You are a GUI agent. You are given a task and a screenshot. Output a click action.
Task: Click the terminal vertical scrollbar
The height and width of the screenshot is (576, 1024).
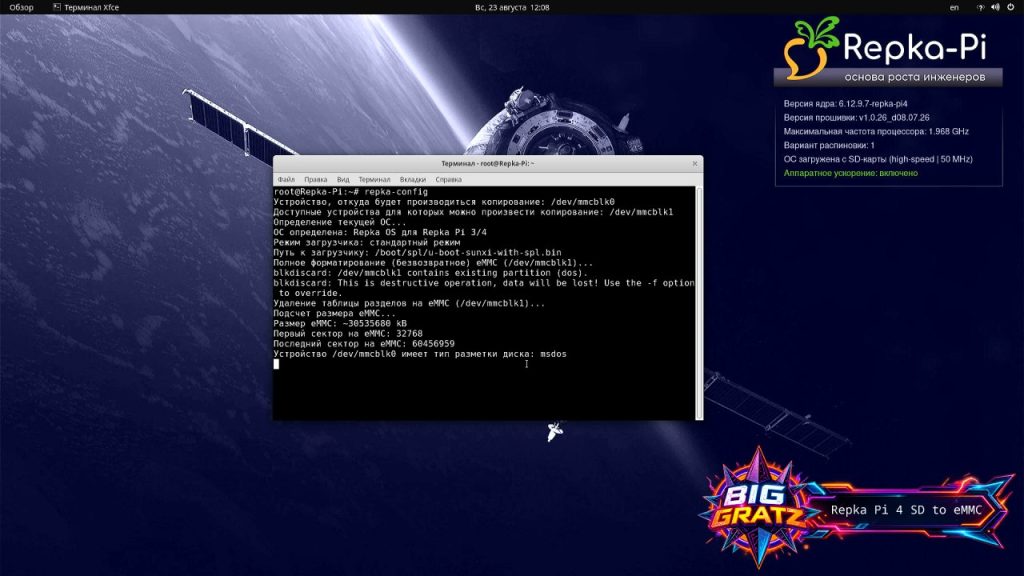[x=699, y=303]
